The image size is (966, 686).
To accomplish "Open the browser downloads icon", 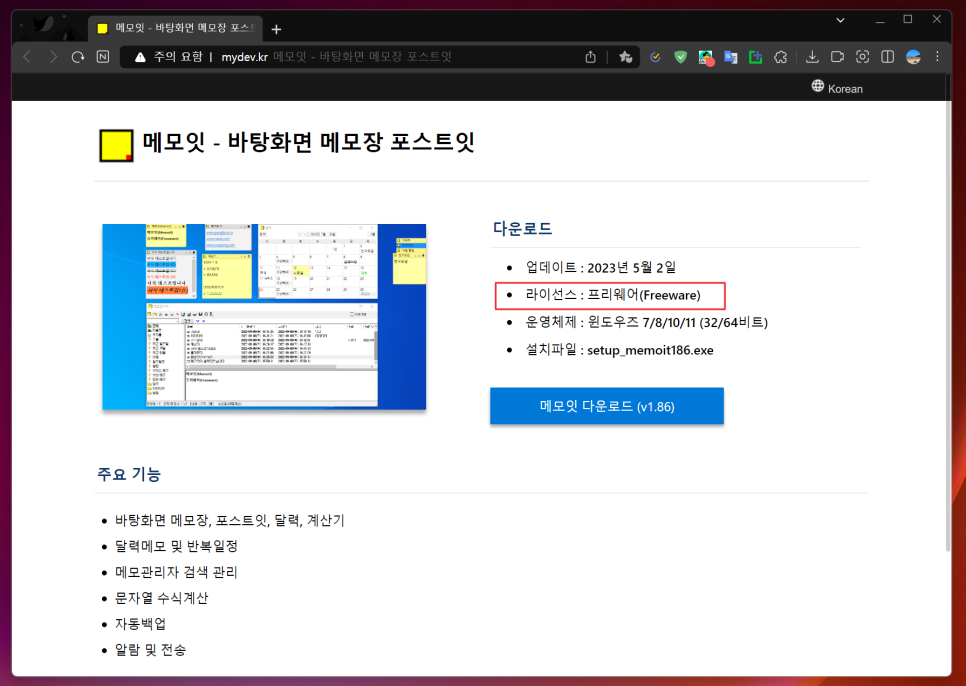I will tap(812, 57).
